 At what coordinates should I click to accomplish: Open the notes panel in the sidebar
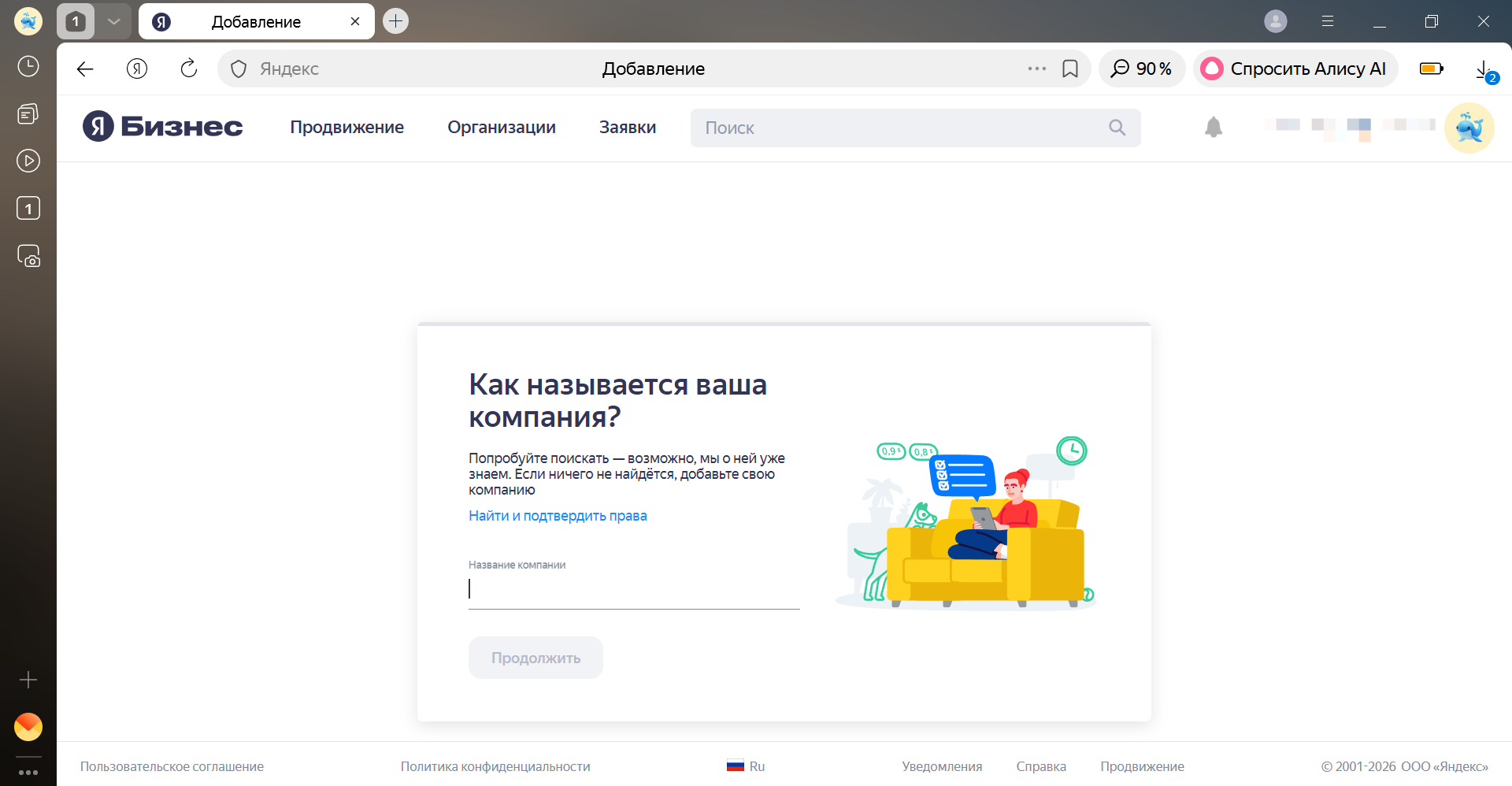28,113
